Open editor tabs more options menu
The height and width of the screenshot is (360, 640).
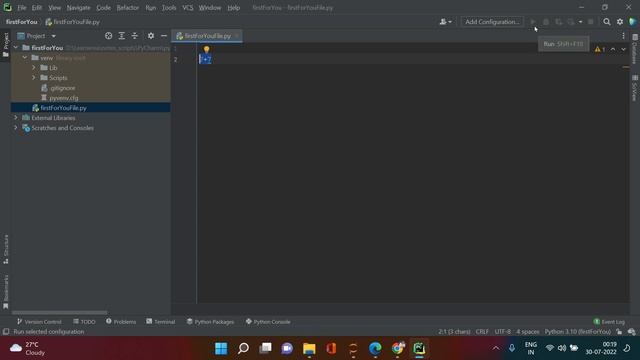tap(623, 36)
